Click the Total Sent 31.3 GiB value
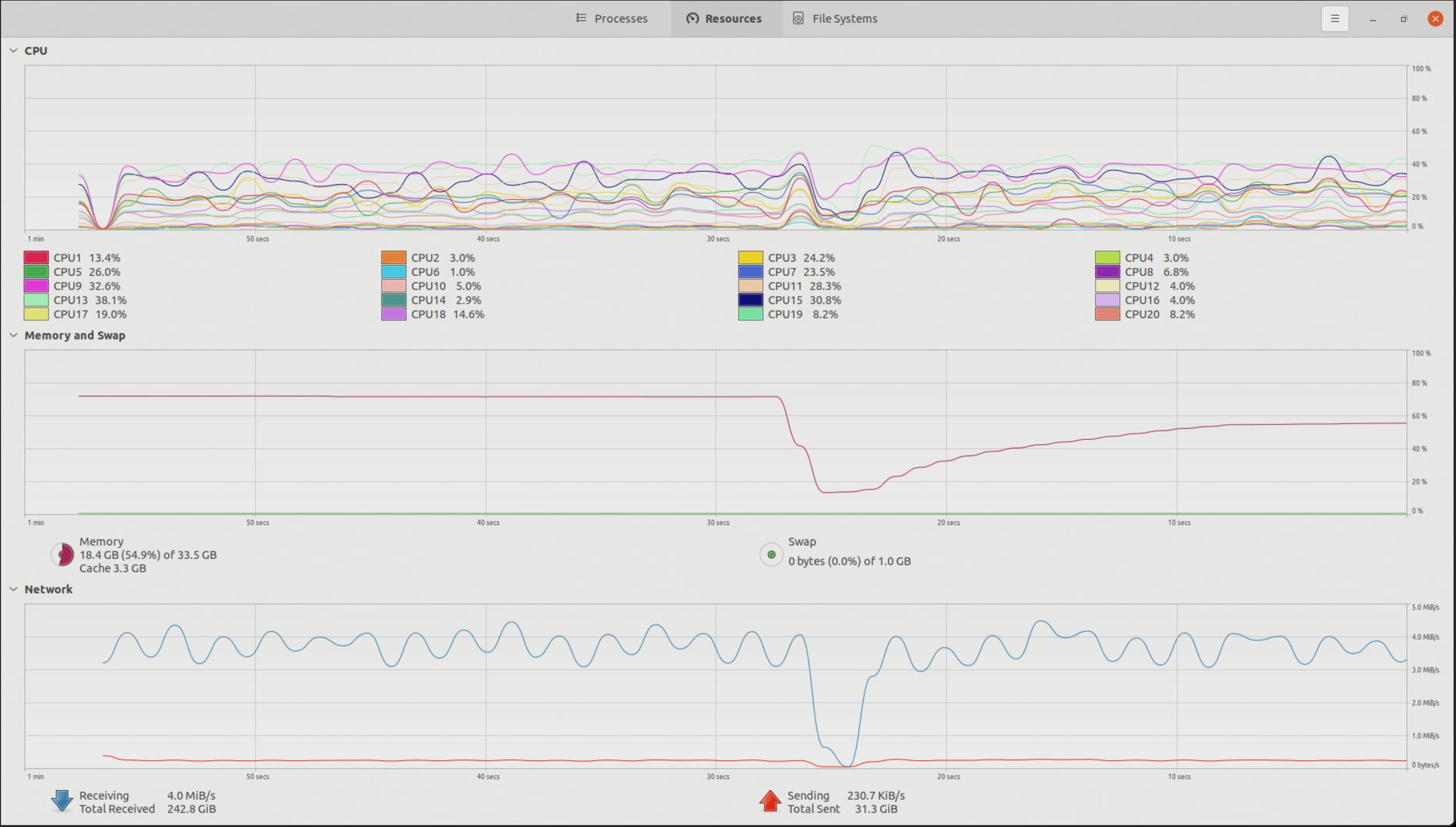1456x827 pixels. point(876,809)
